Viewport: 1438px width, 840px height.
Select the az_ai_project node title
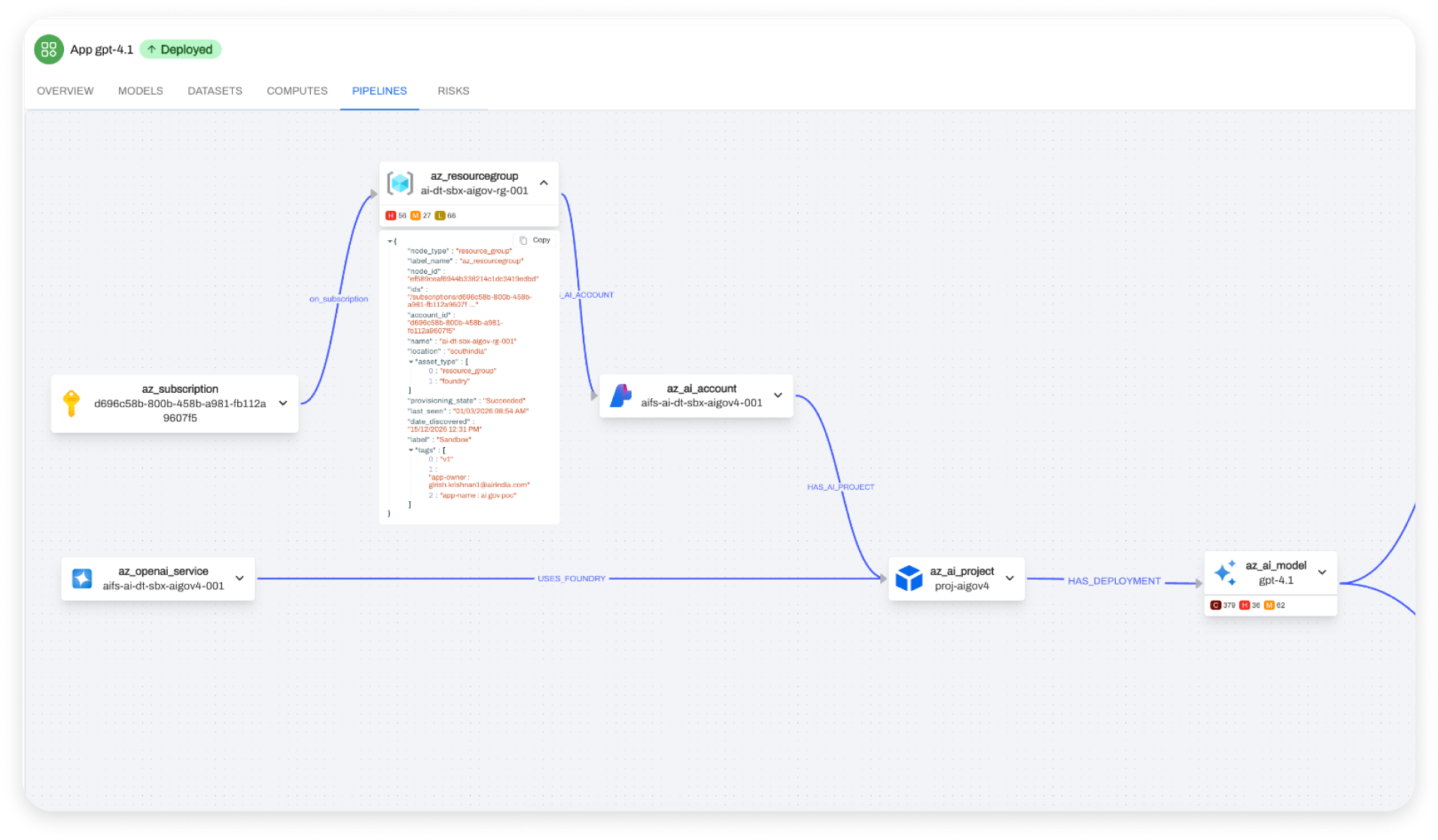click(962, 571)
